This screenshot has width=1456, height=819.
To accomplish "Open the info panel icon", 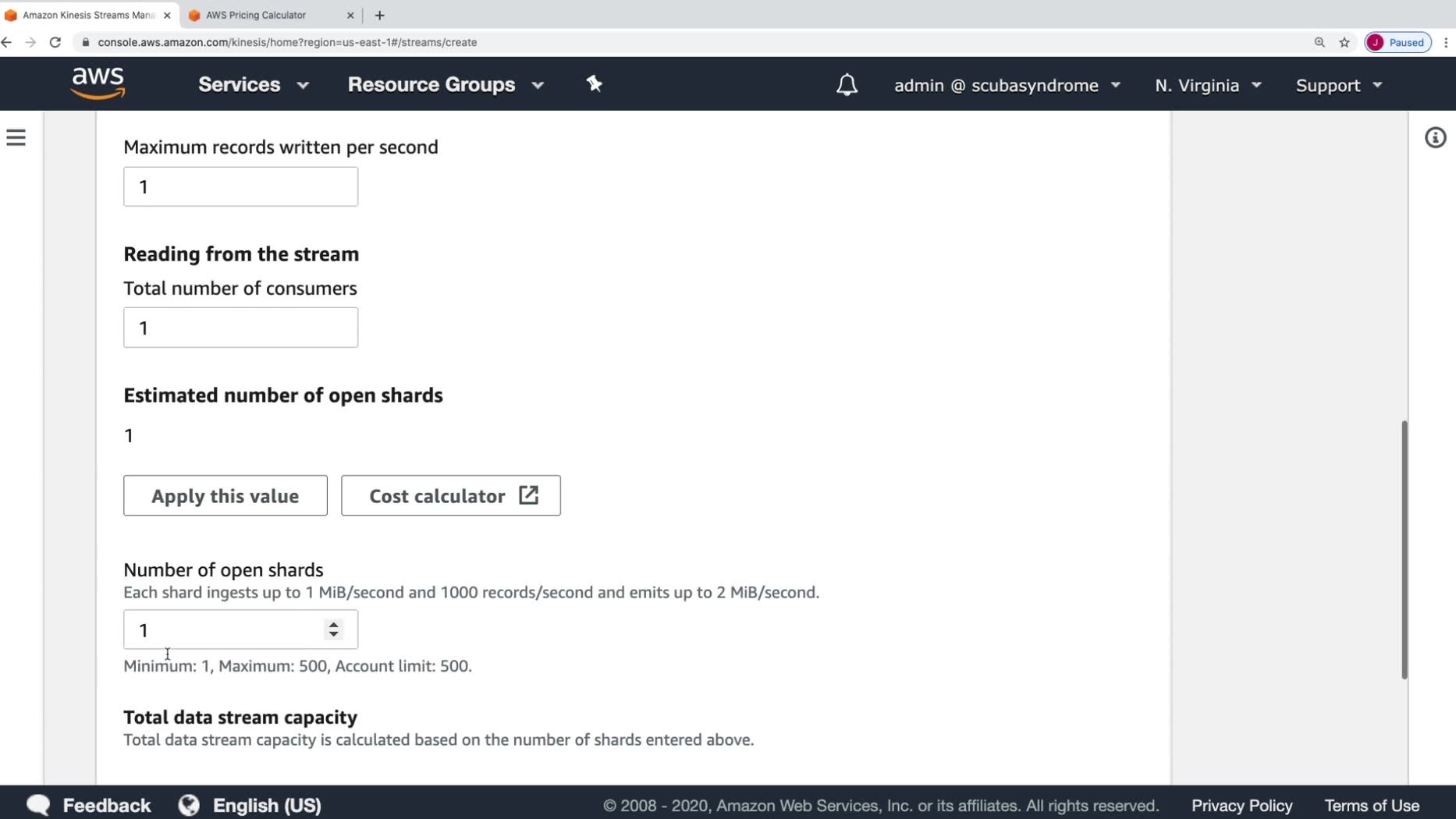I will point(1435,138).
